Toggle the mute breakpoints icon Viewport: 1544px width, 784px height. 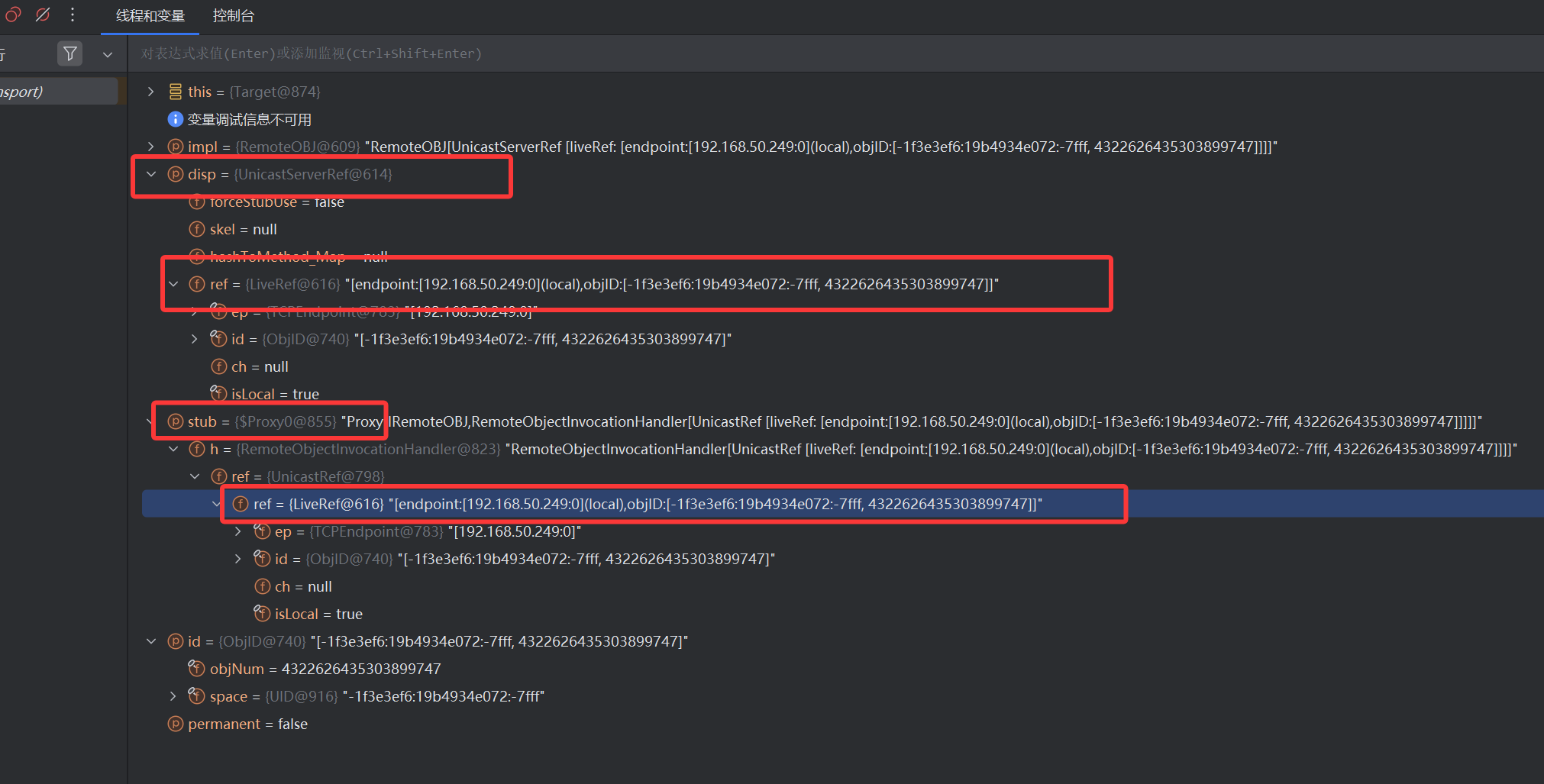point(43,15)
